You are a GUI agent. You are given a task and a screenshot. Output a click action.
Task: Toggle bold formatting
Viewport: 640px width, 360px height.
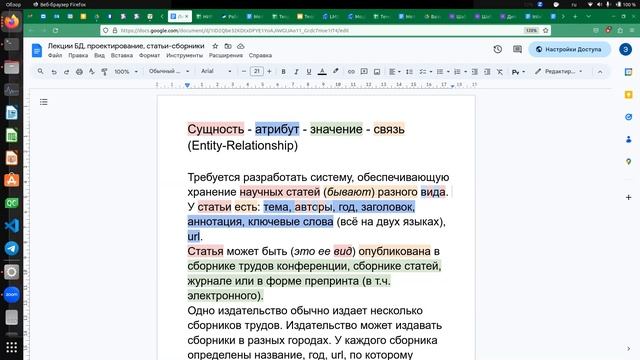[x=283, y=71]
